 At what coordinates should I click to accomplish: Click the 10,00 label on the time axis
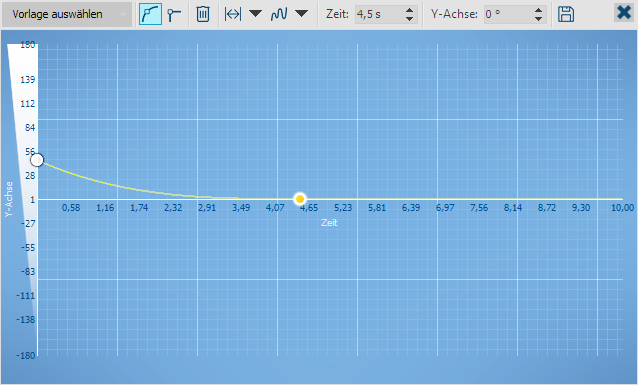623,208
